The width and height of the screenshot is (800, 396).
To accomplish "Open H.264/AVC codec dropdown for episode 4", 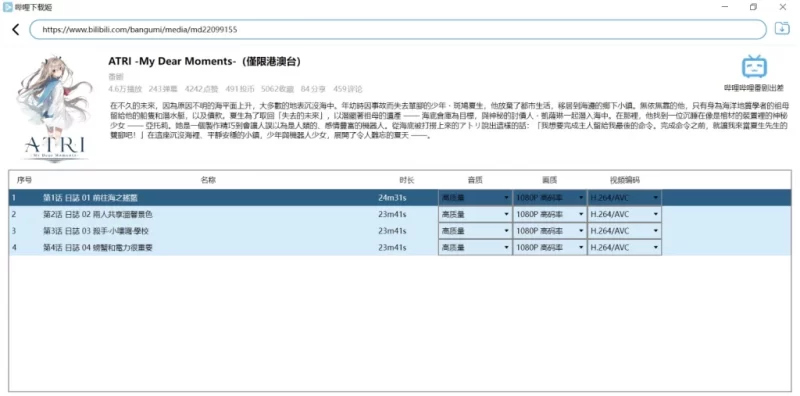I will 624,248.
